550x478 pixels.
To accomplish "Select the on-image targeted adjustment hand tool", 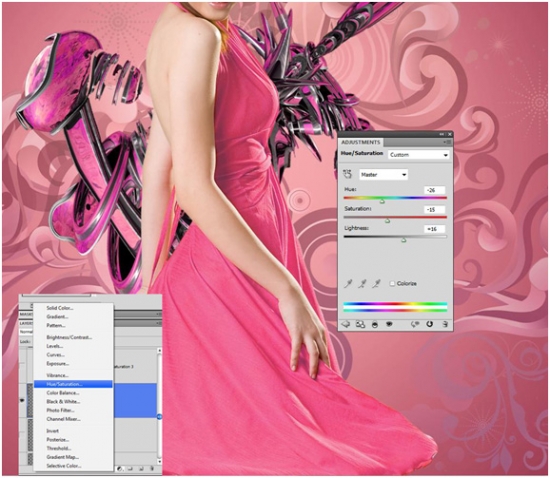I will 347,174.
